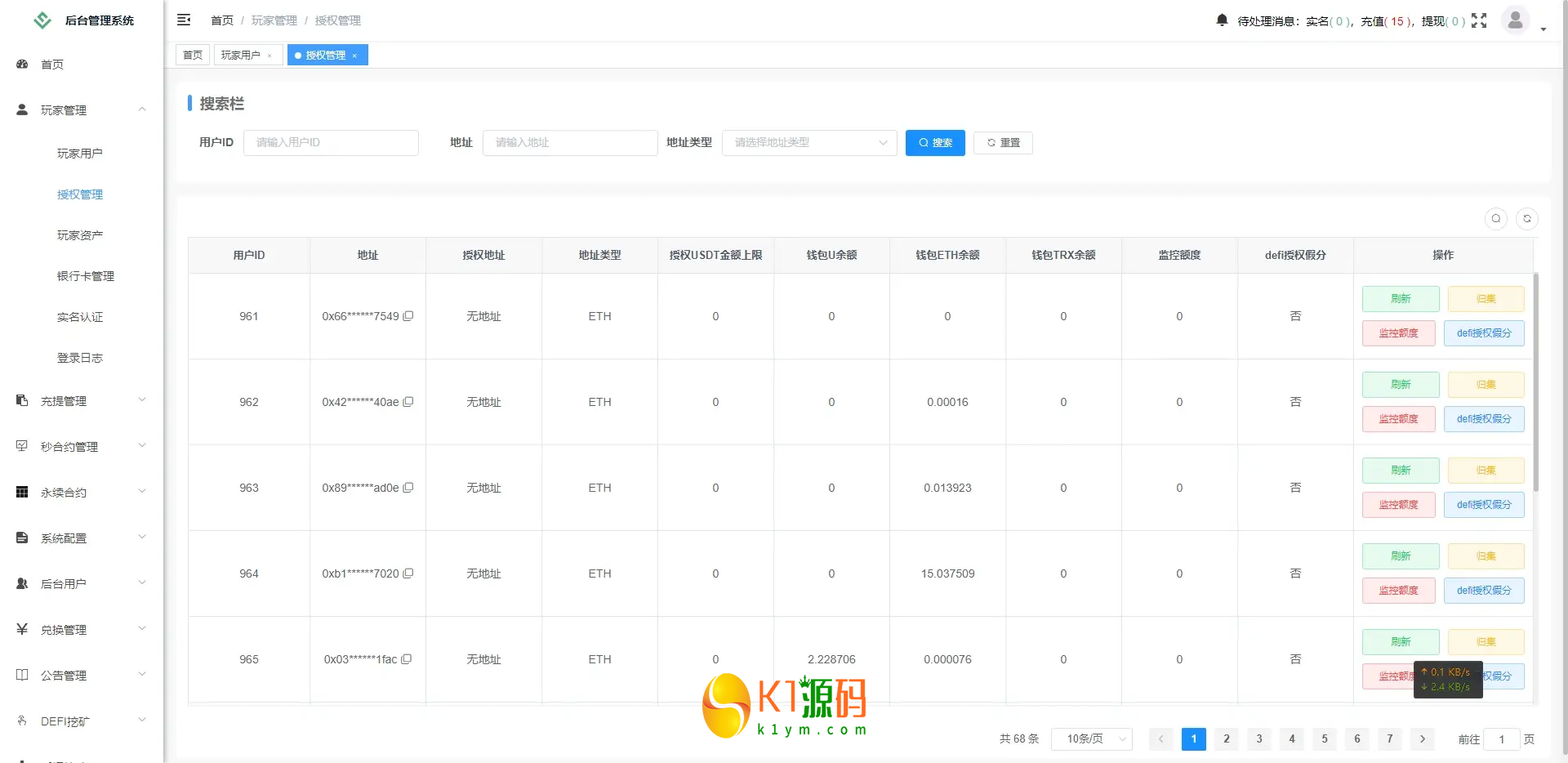Open the user avatar menu

tap(1515, 20)
